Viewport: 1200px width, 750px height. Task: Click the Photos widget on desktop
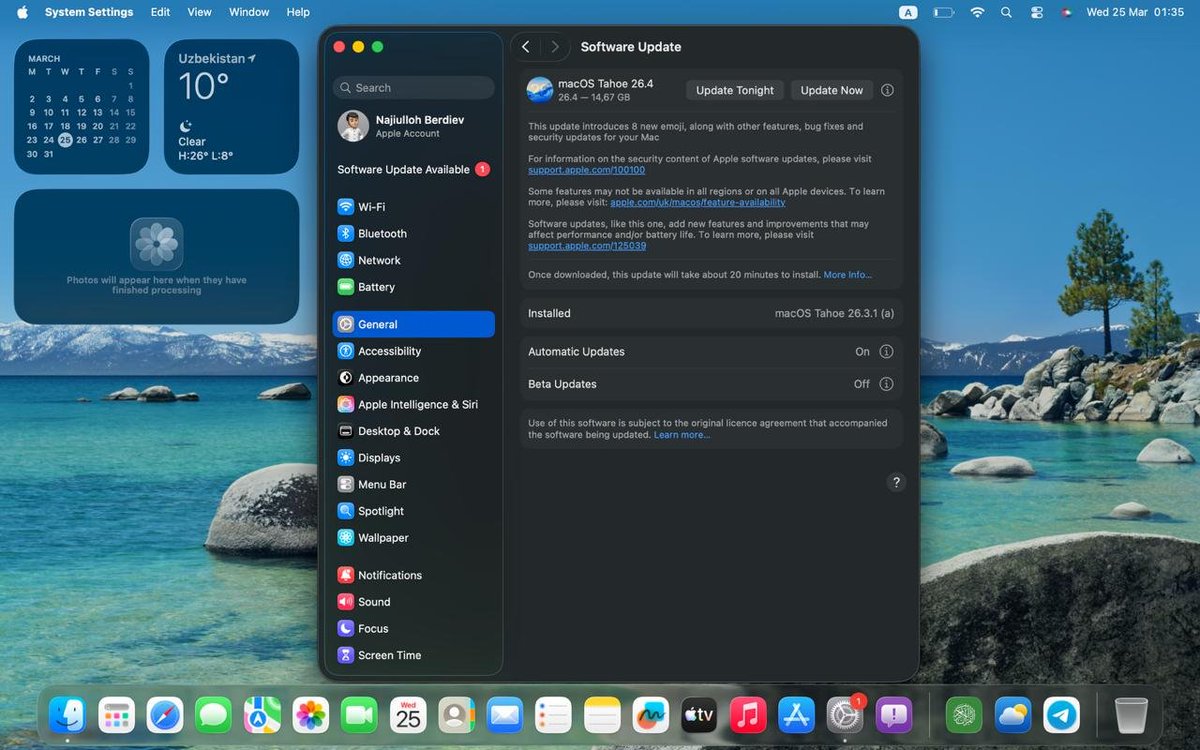pos(156,257)
